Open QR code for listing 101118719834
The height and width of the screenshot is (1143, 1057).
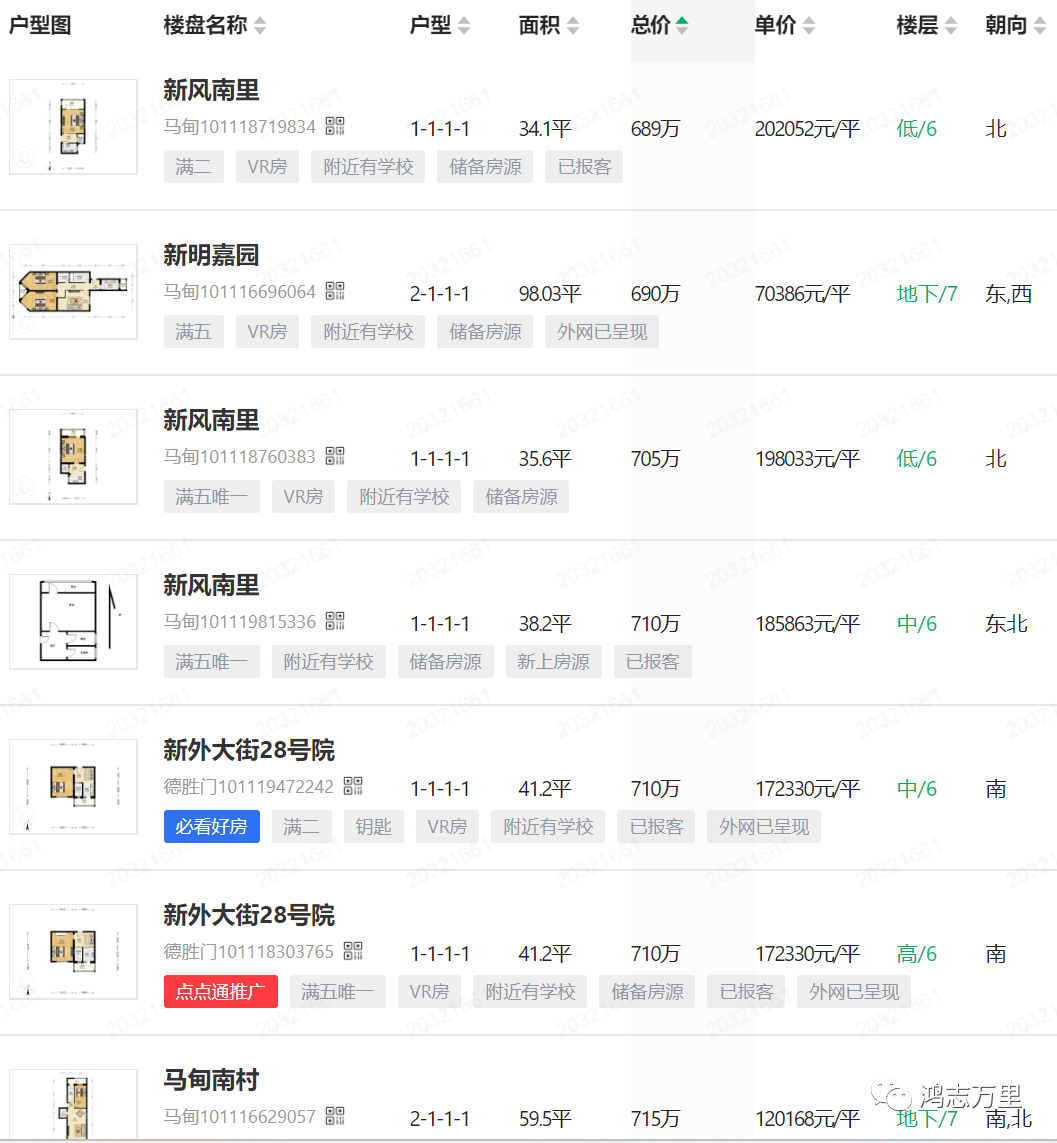coord(335,126)
